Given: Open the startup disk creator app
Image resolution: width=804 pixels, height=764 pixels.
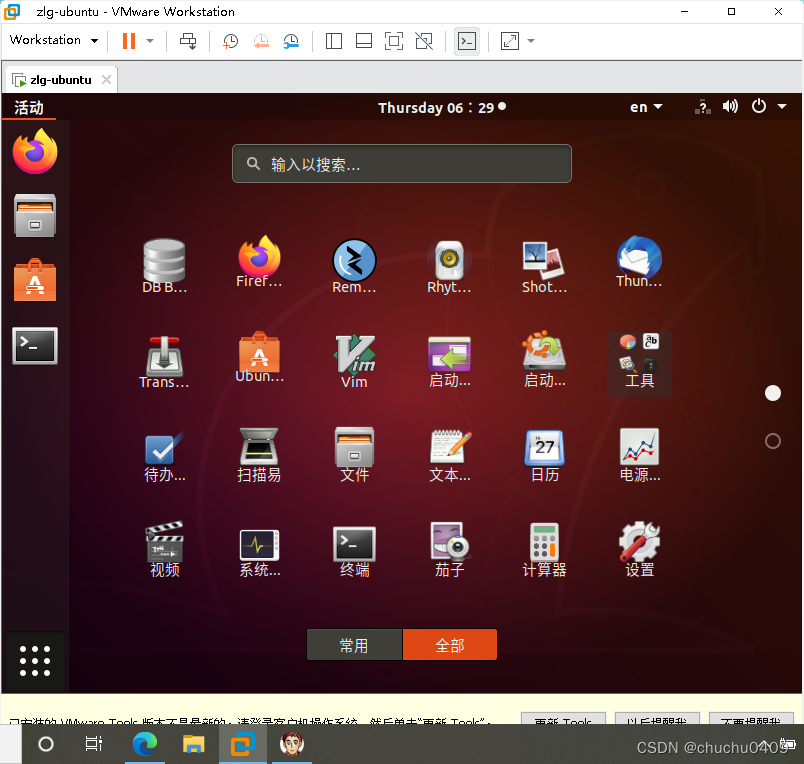Looking at the screenshot, I should (544, 359).
